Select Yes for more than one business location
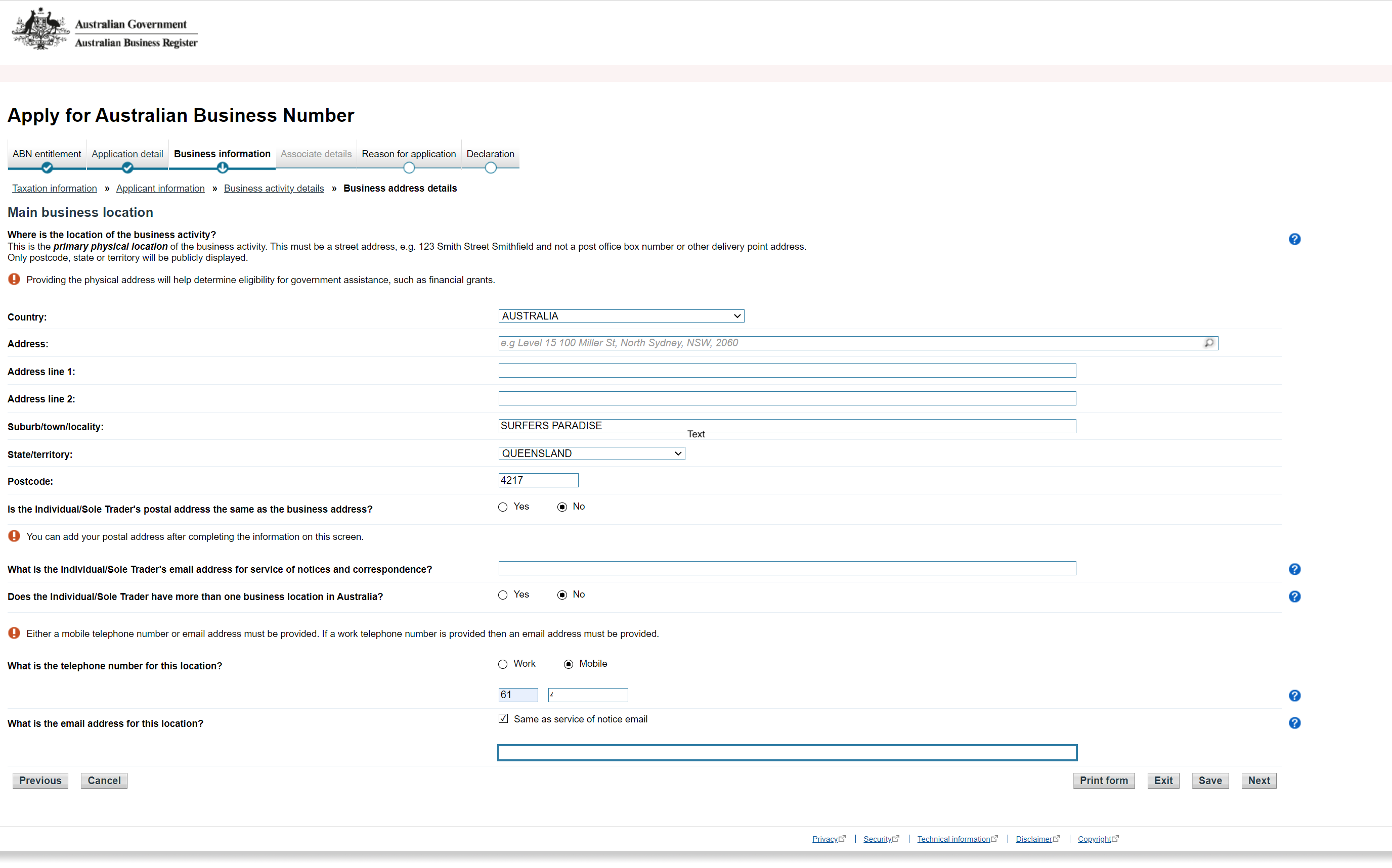1392x868 pixels. pos(503,595)
